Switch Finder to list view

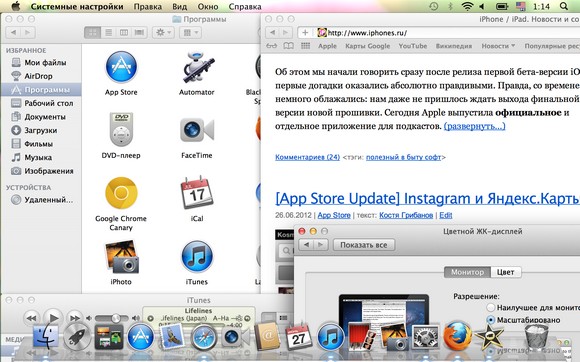tap(108, 33)
